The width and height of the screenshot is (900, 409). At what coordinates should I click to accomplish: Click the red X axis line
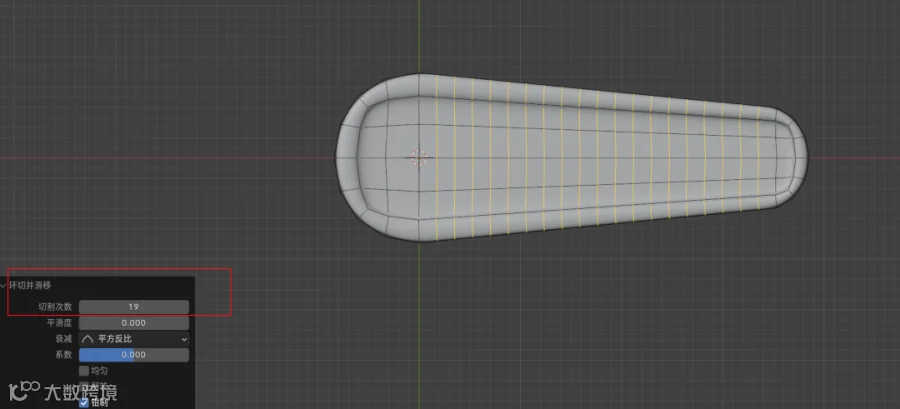[172, 157]
